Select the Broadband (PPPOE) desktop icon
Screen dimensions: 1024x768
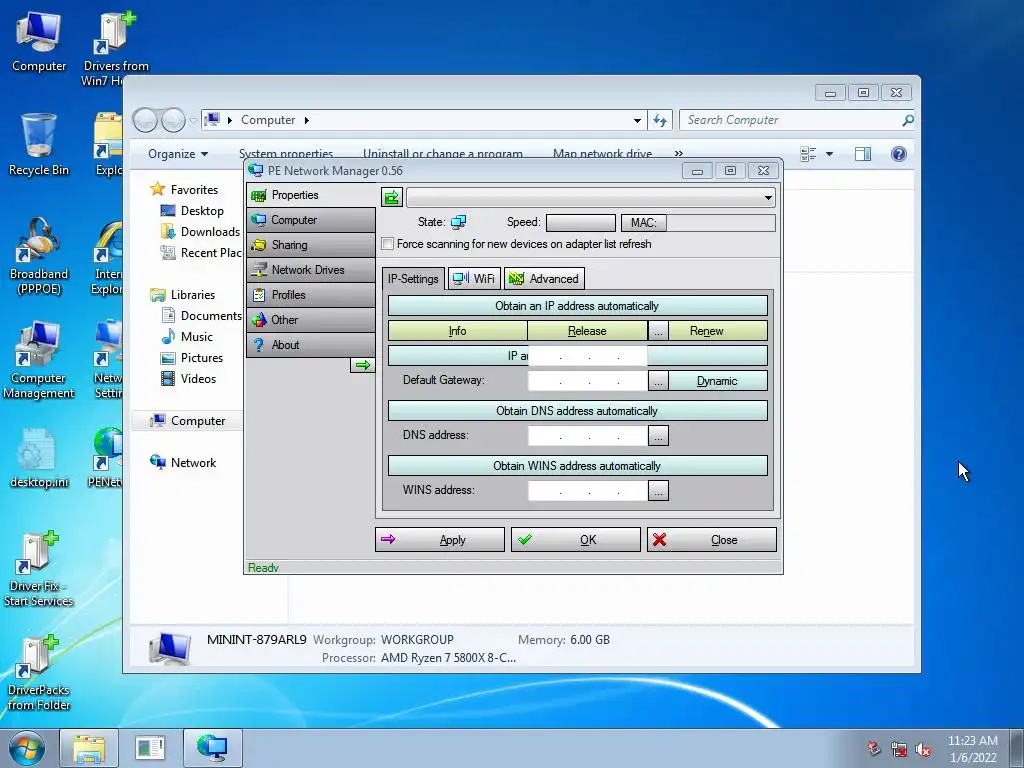(x=39, y=256)
